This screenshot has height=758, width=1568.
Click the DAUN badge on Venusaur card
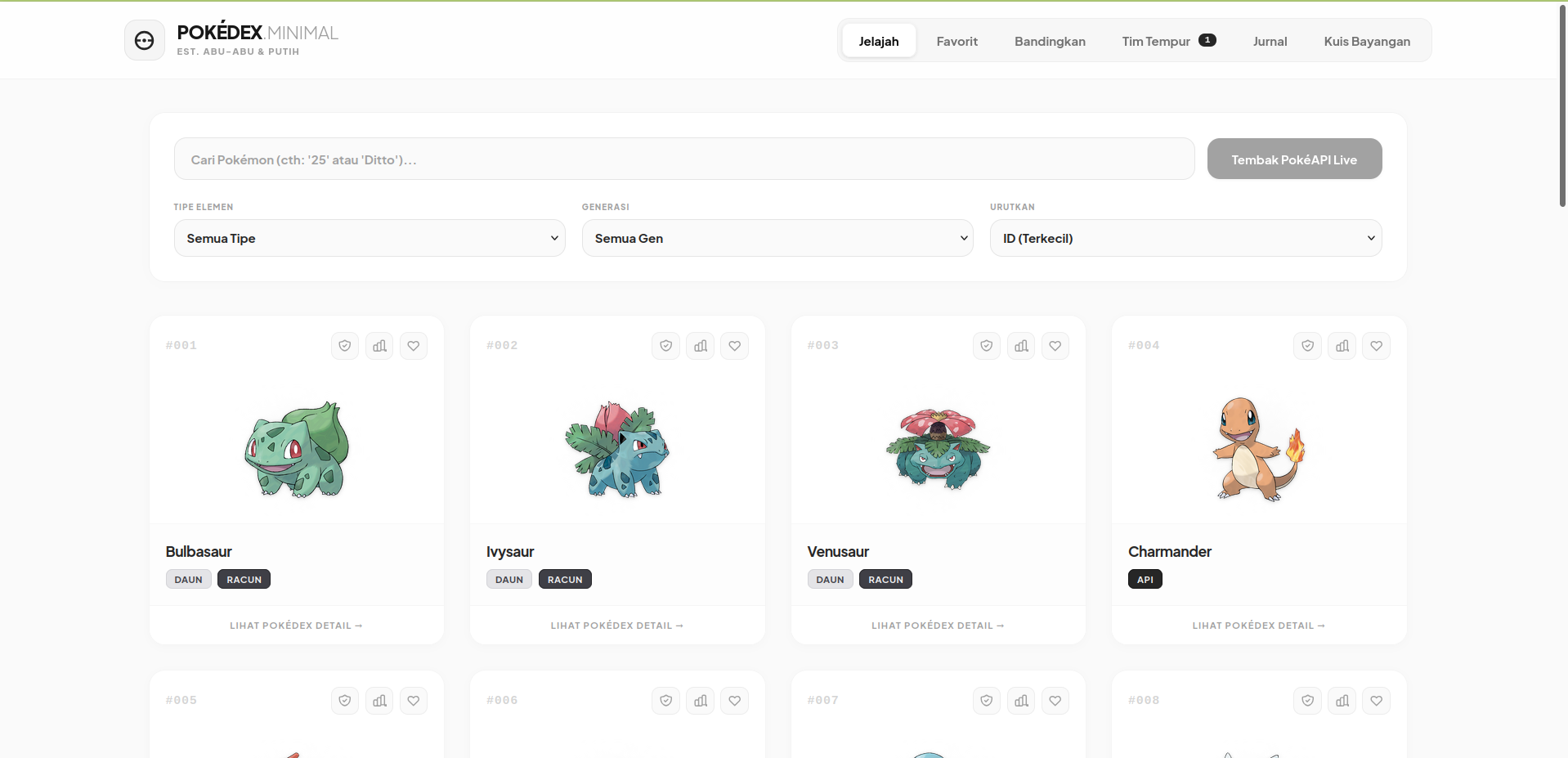click(x=831, y=580)
